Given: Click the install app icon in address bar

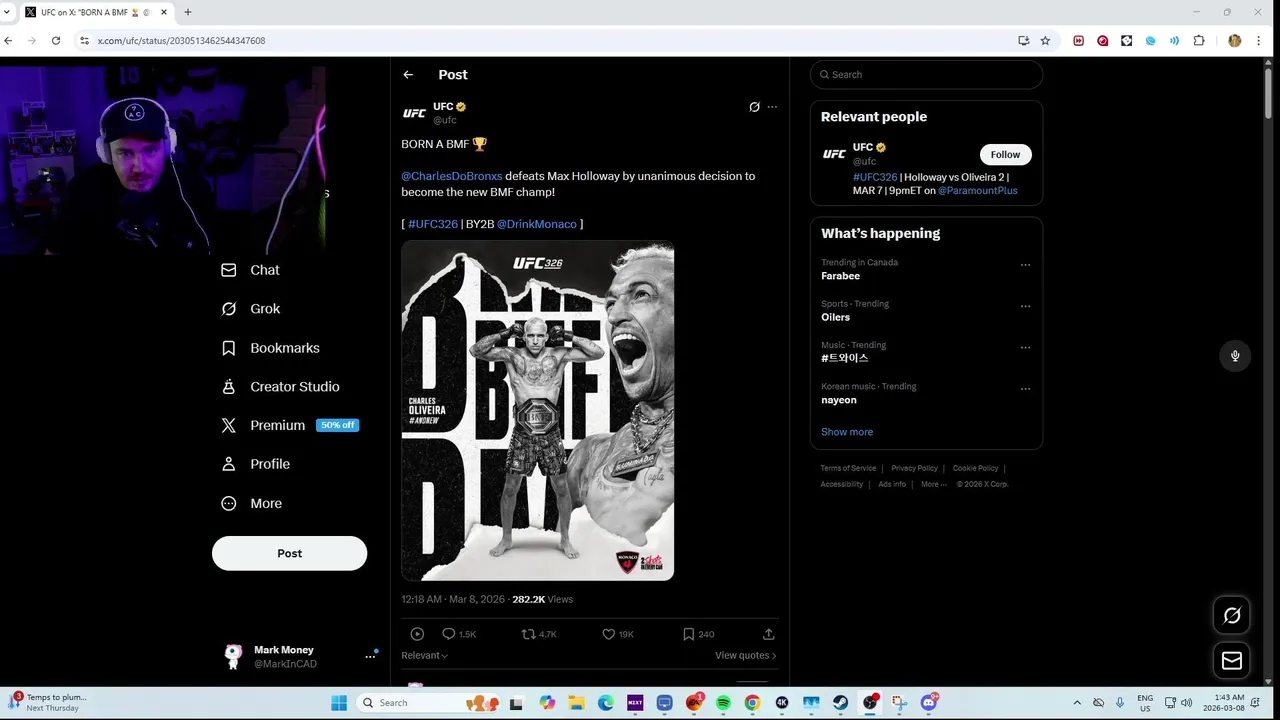Looking at the screenshot, I should click(x=1023, y=41).
